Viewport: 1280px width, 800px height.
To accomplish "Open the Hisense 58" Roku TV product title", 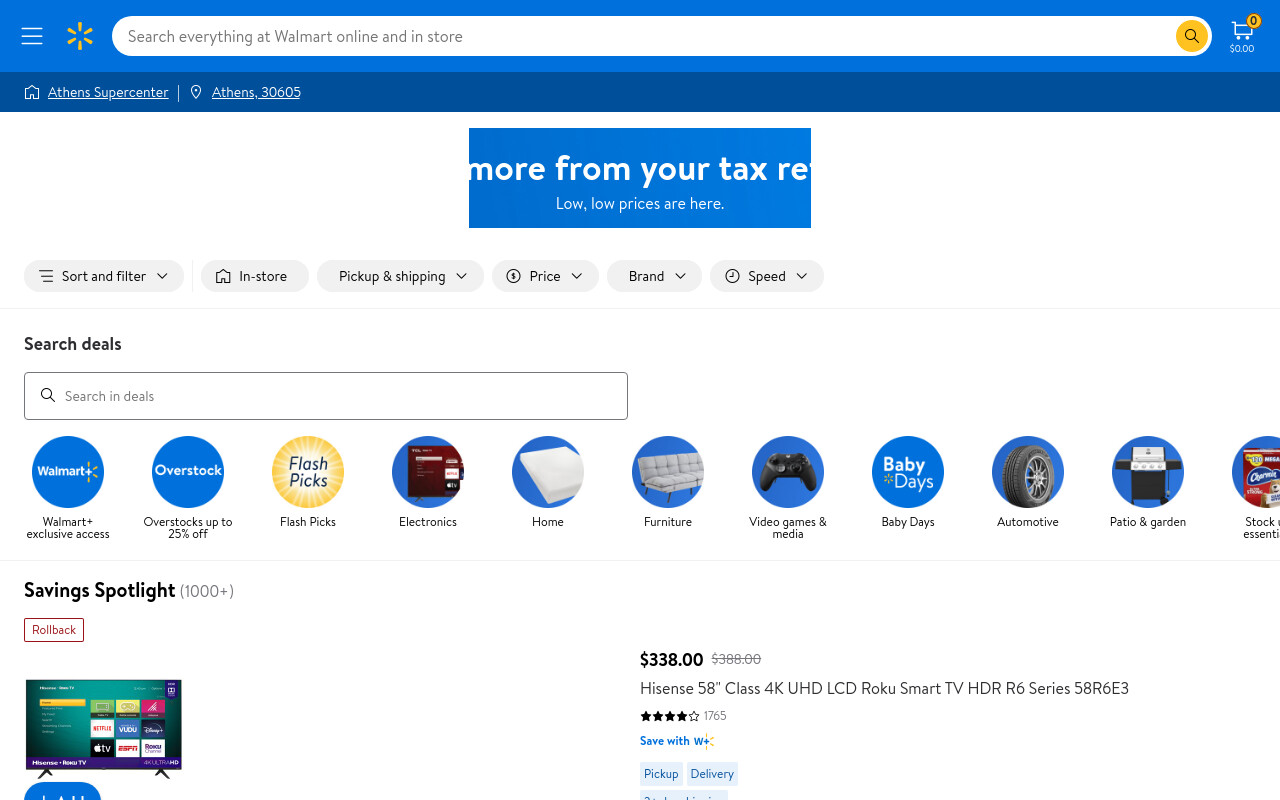I will (884, 688).
